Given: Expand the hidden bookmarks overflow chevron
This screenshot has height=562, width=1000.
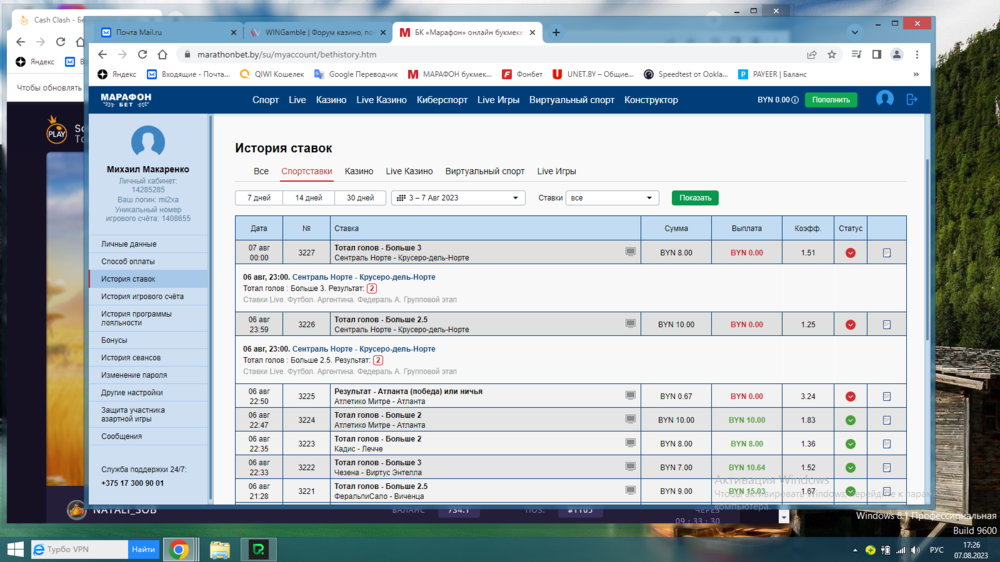Looking at the screenshot, I should [916, 74].
